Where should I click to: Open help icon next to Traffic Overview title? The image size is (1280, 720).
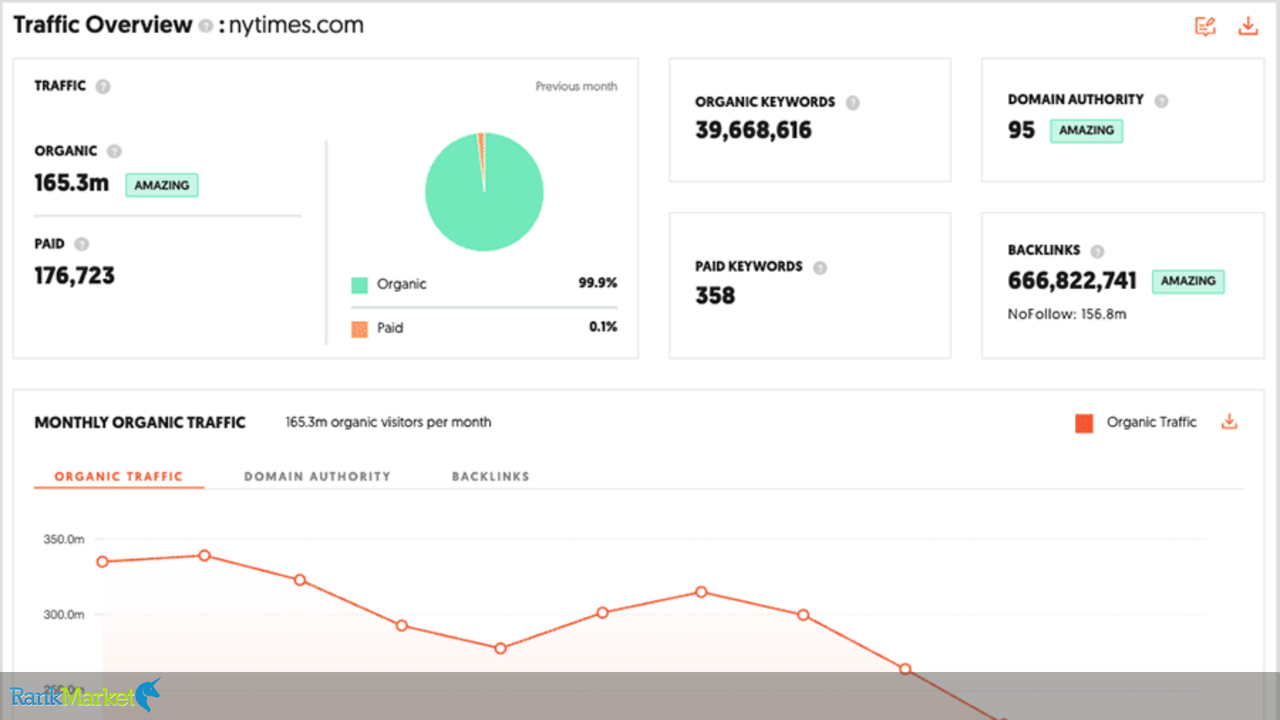point(205,27)
